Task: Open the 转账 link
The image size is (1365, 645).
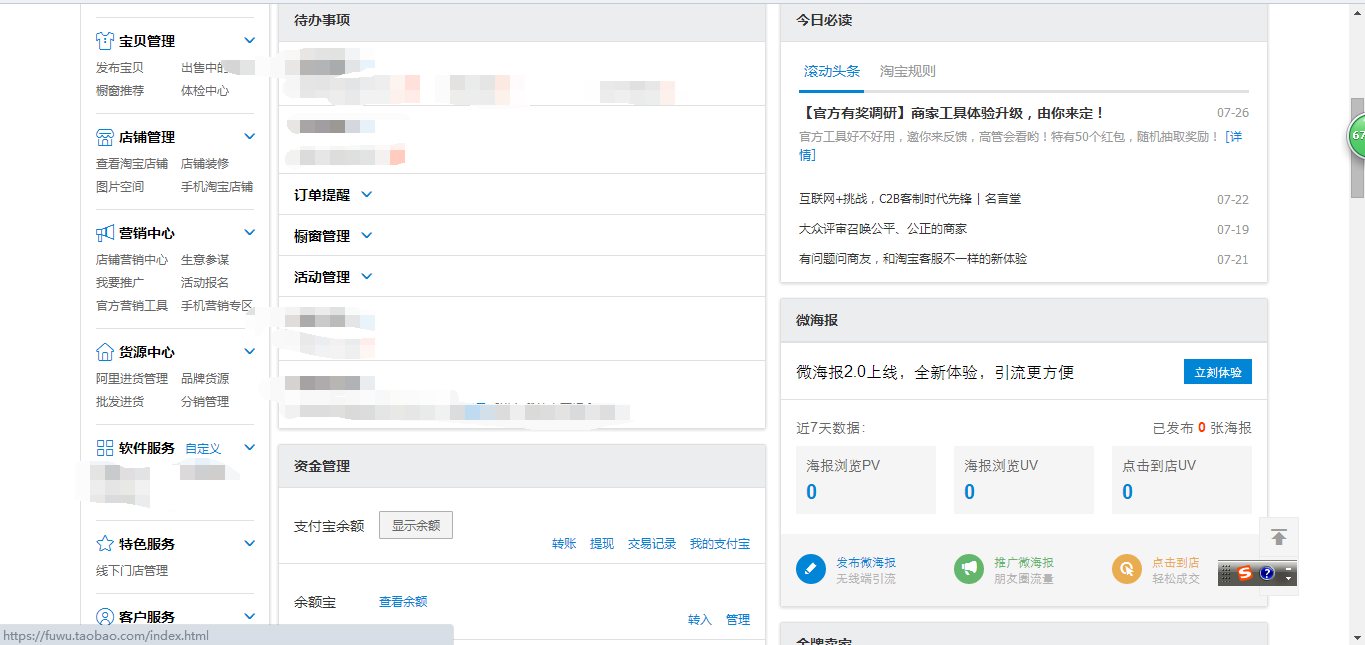Action: coord(564,544)
